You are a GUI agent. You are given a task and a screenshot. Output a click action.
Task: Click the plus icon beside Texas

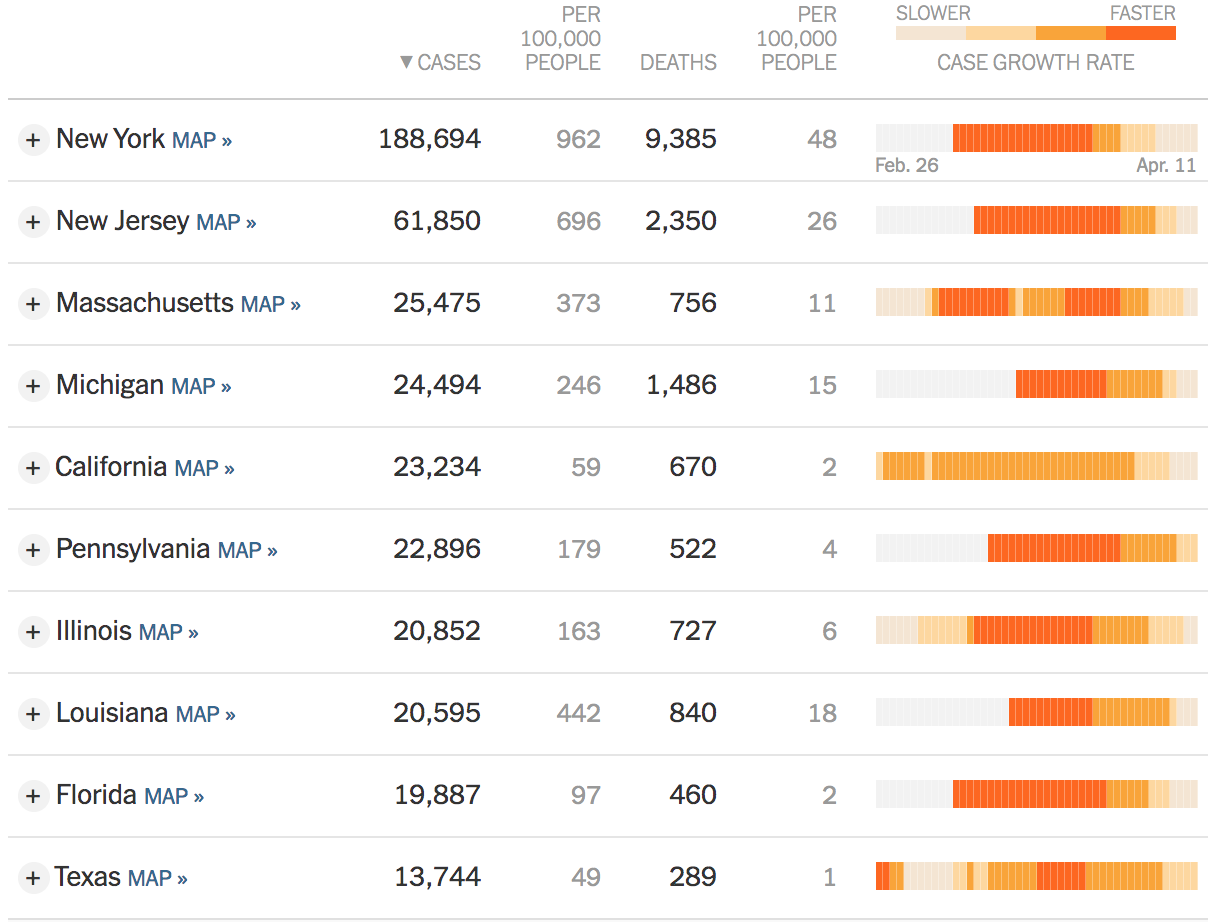pos(33,878)
